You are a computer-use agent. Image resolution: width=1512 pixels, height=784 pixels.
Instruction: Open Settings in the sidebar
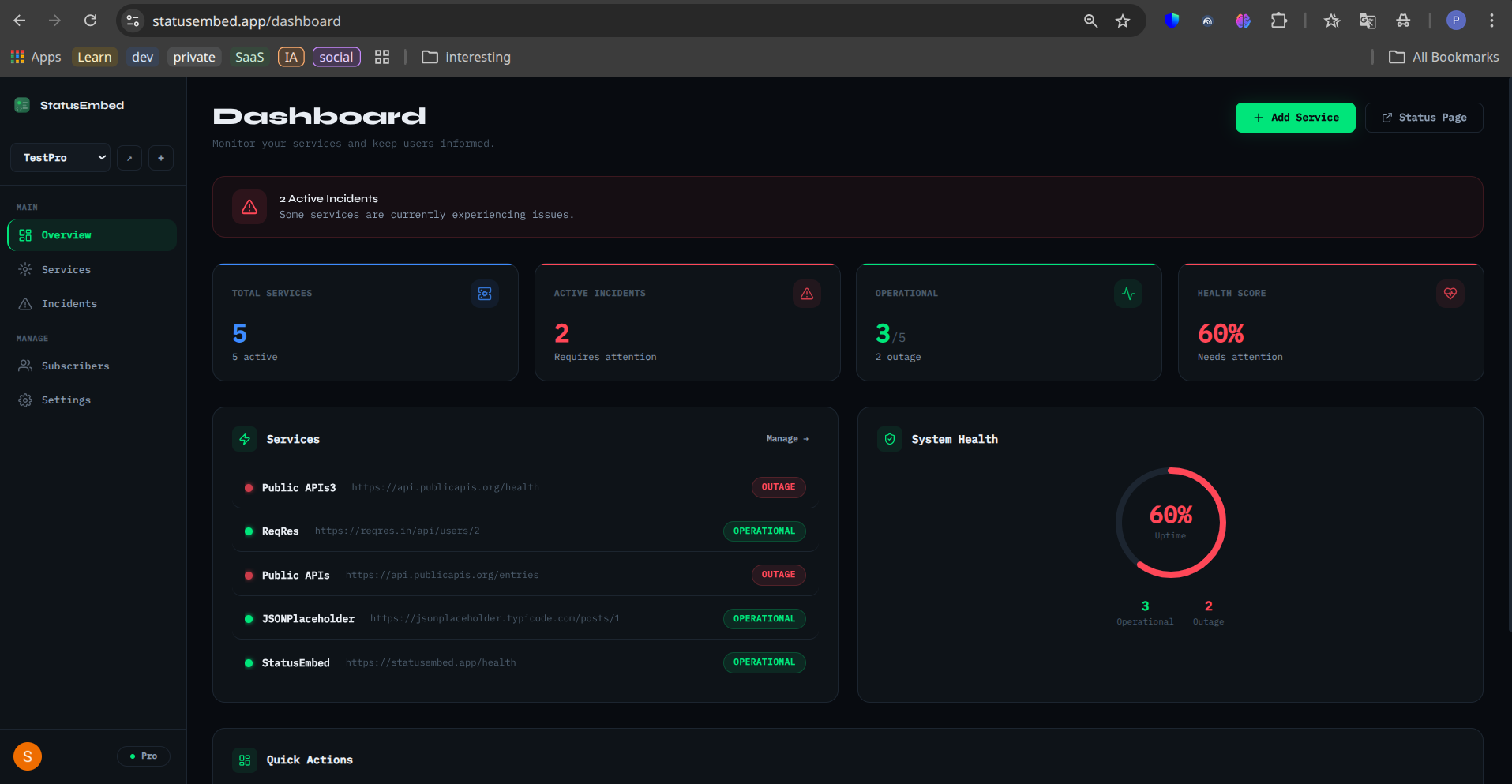click(x=92, y=400)
